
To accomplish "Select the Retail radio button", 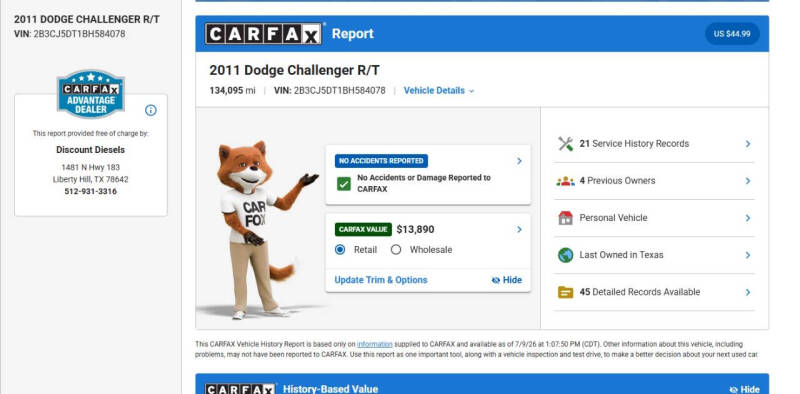I will (x=340, y=250).
